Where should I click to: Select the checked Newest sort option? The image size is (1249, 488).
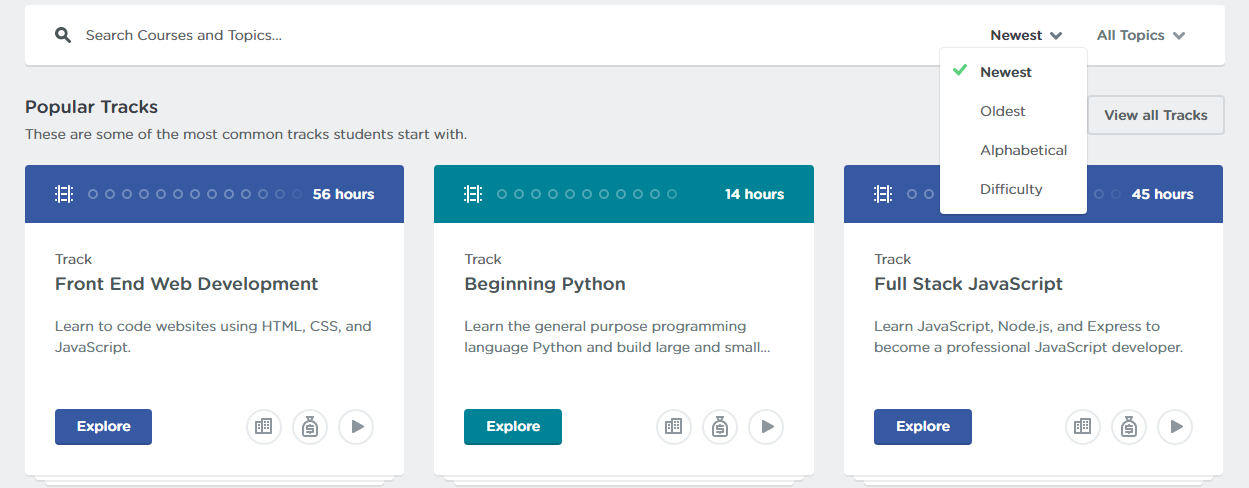coord(1006,72)
